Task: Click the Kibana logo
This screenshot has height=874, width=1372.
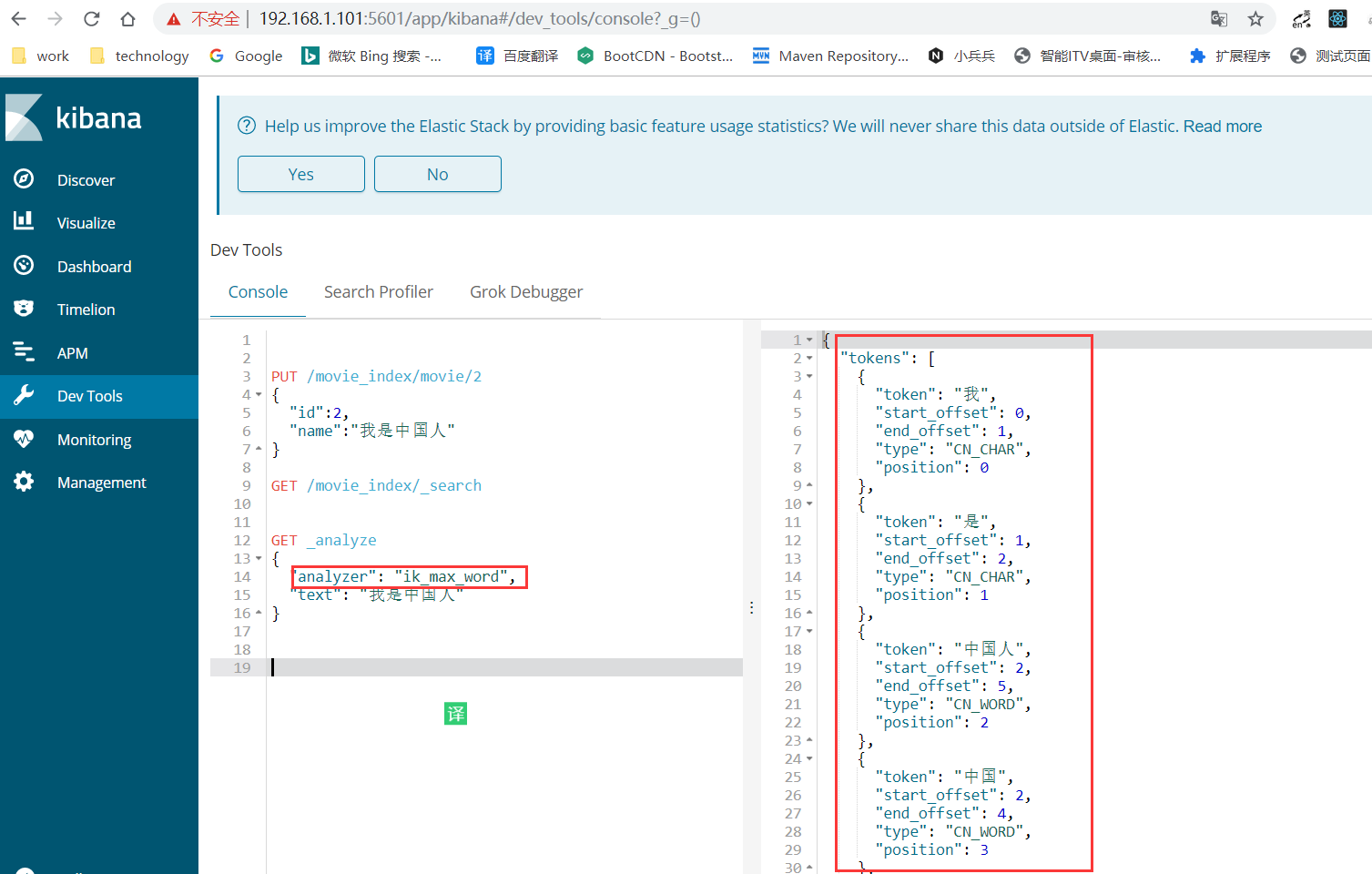Action: (75, 117)
